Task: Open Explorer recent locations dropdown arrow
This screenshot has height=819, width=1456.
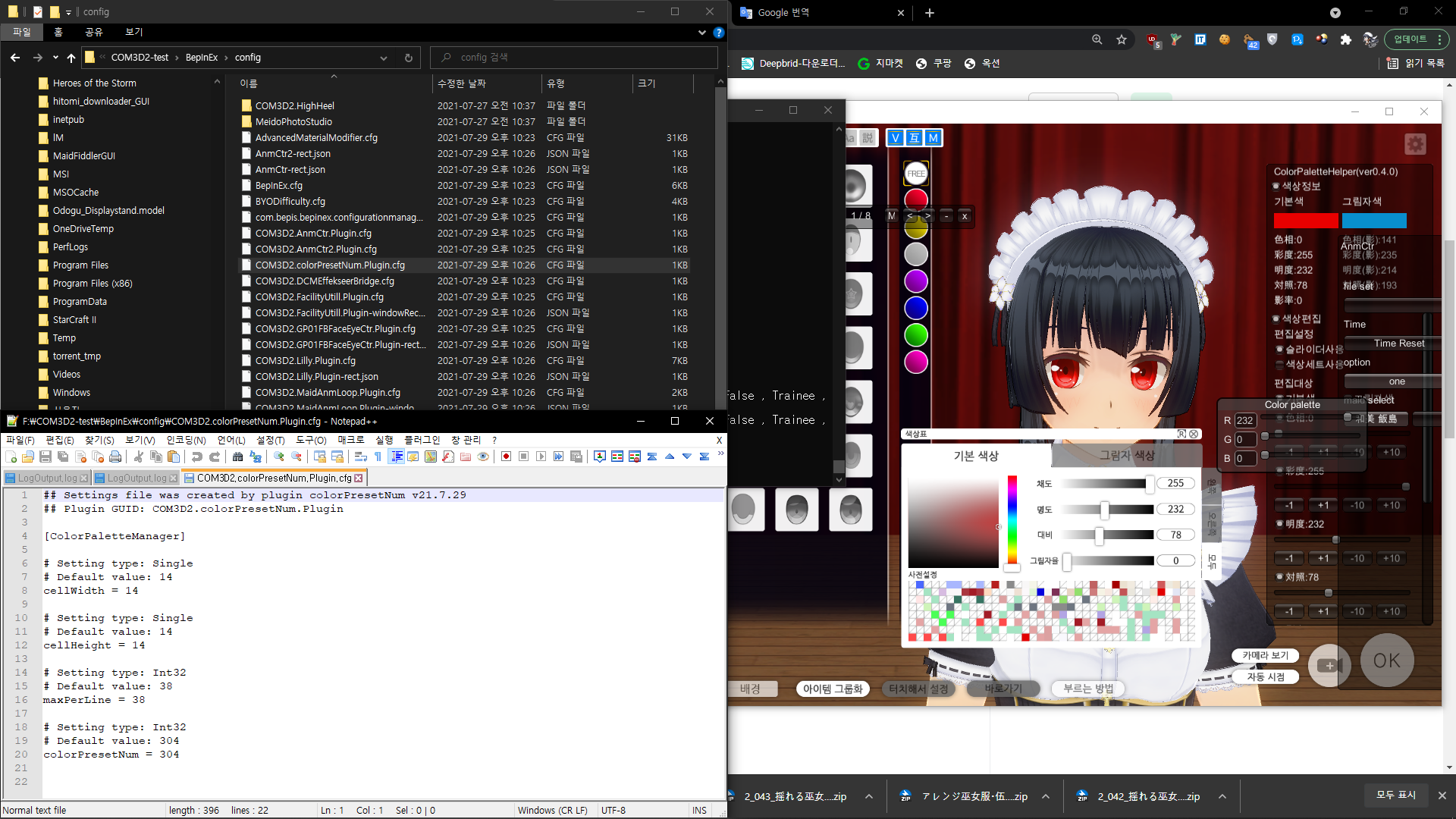Action: click(x=55, y=58)
